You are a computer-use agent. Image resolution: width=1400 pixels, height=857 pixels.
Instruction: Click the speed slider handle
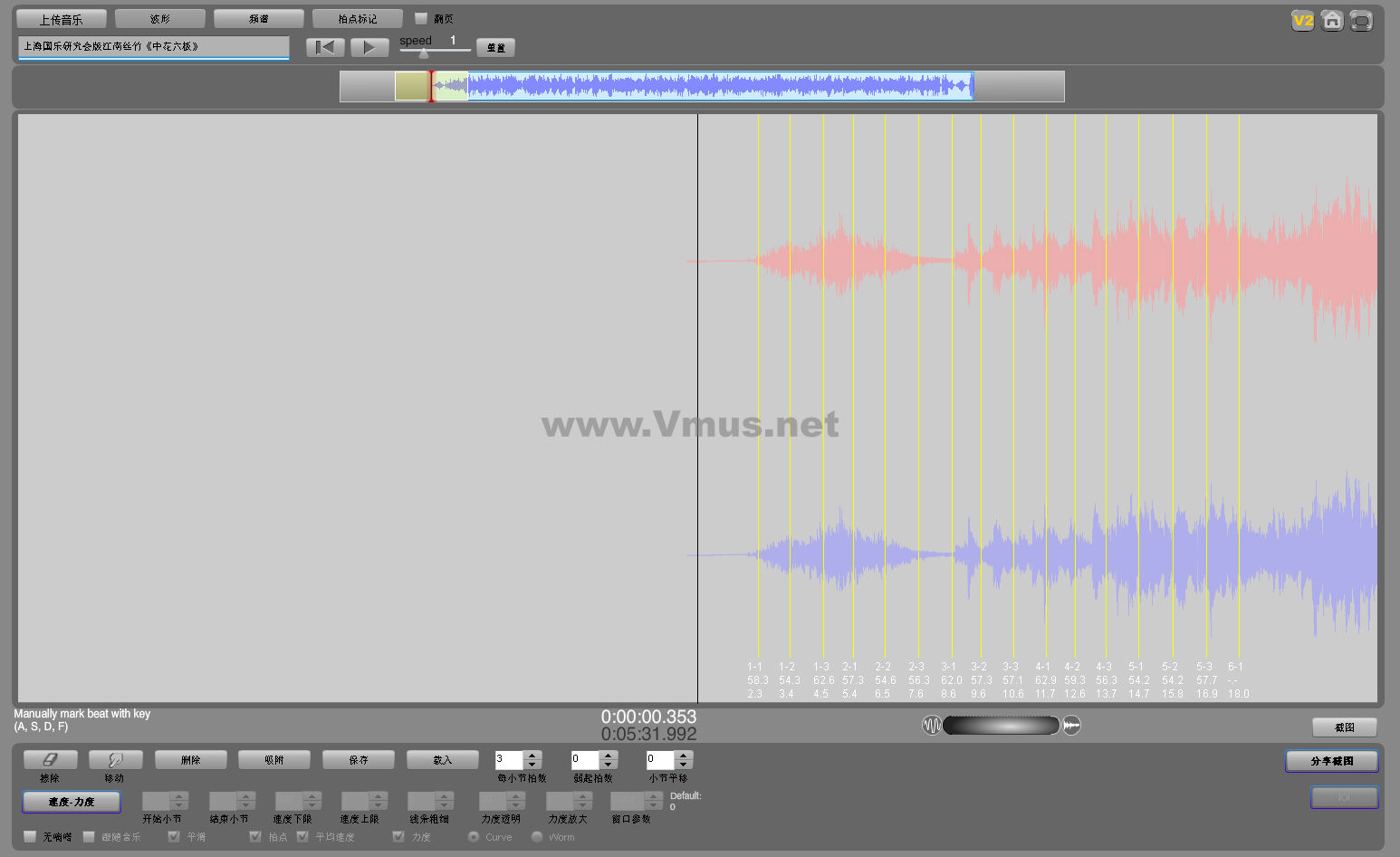pos(423,53)
